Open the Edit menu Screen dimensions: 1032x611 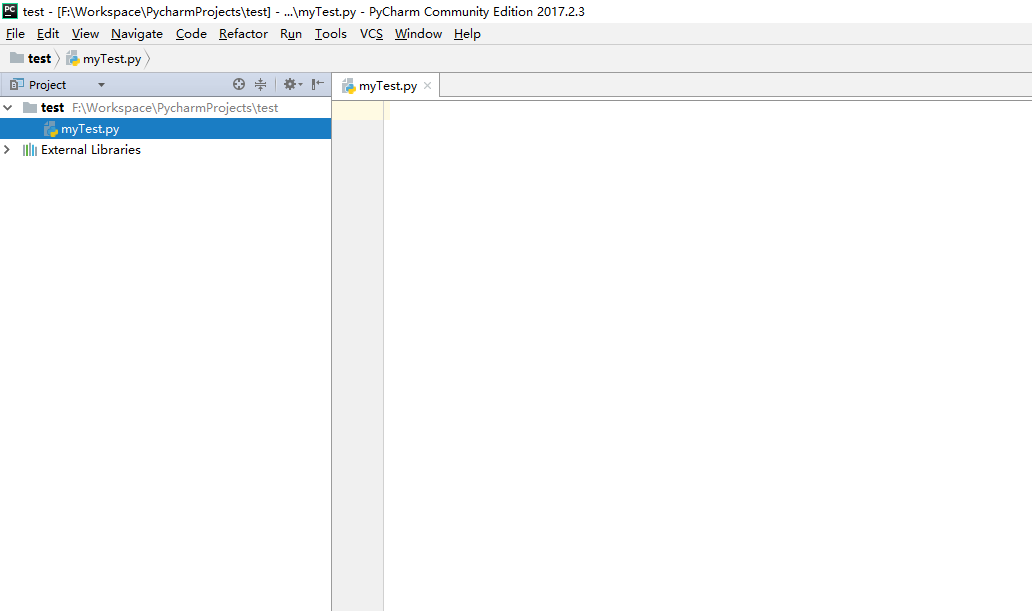point(47,34)
